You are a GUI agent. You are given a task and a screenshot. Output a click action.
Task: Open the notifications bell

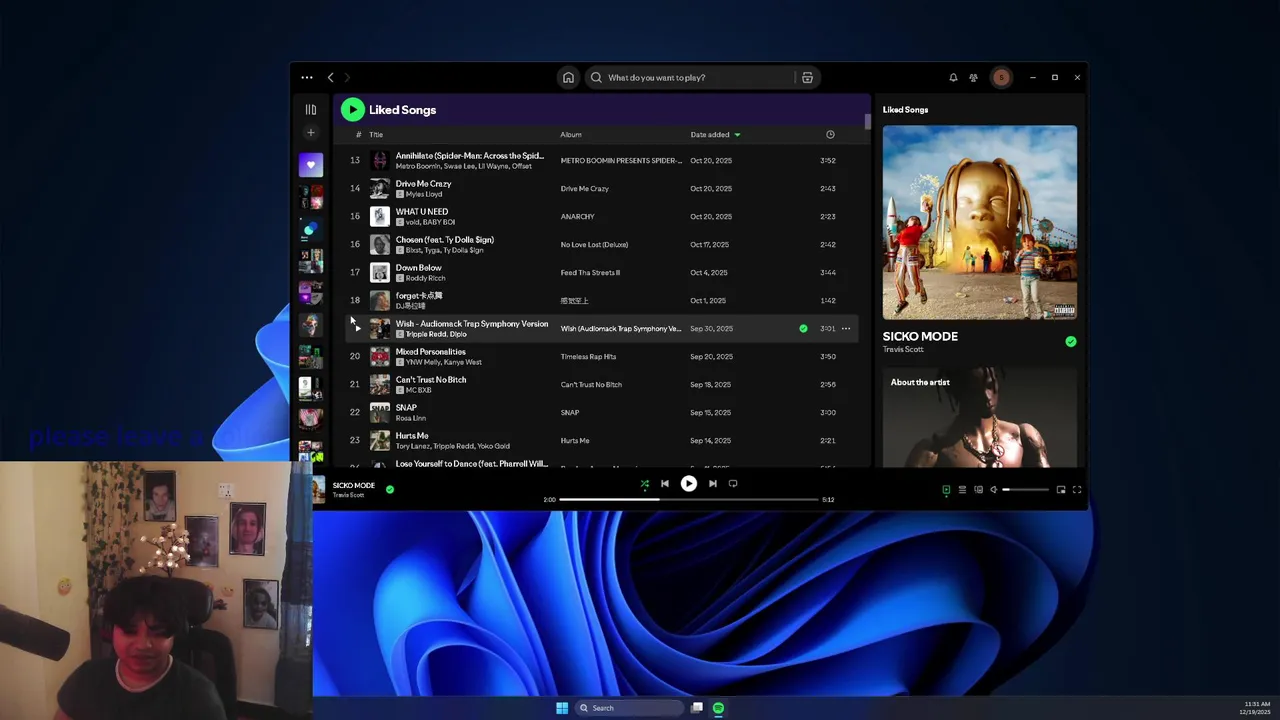[x=953, y=77]
